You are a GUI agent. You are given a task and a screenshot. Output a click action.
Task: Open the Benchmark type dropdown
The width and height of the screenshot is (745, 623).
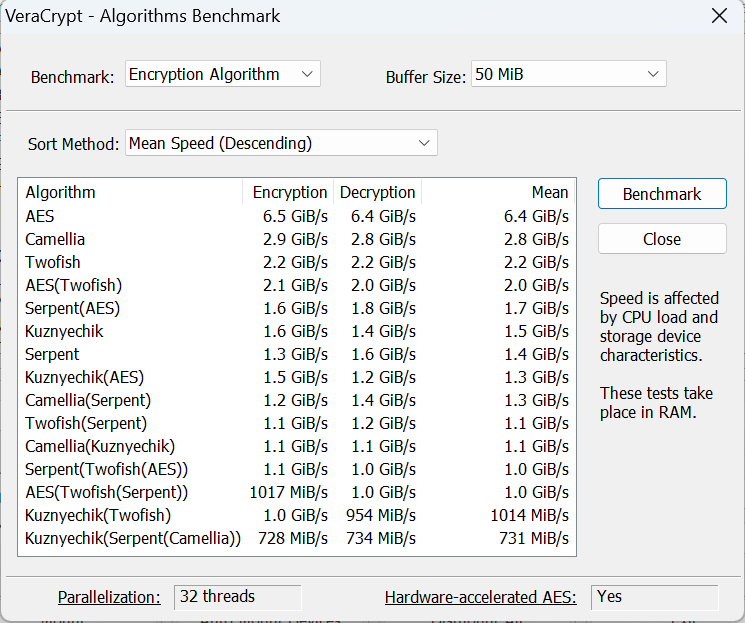(222, 75)
